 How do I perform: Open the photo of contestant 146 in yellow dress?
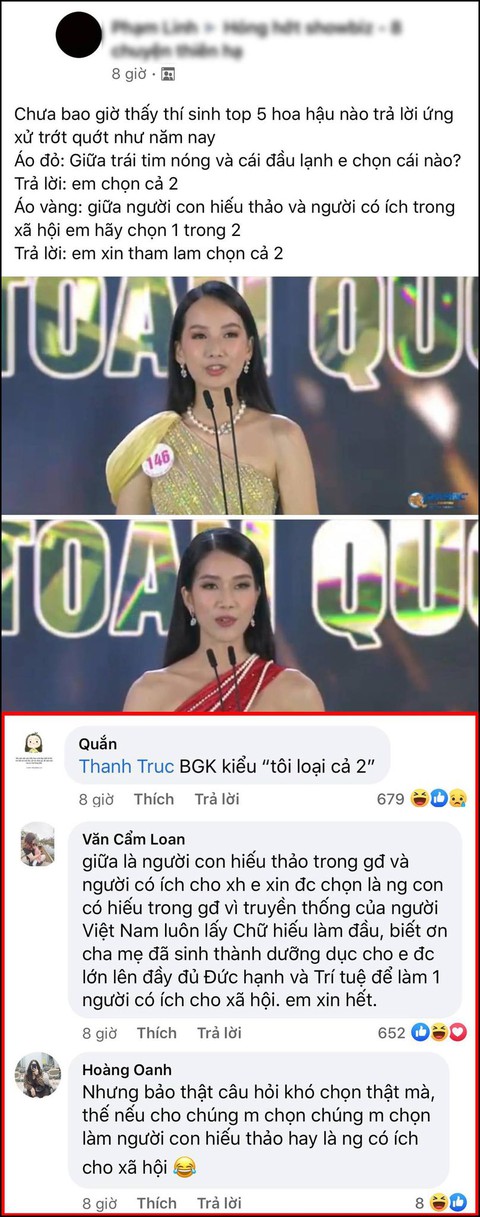240,395
